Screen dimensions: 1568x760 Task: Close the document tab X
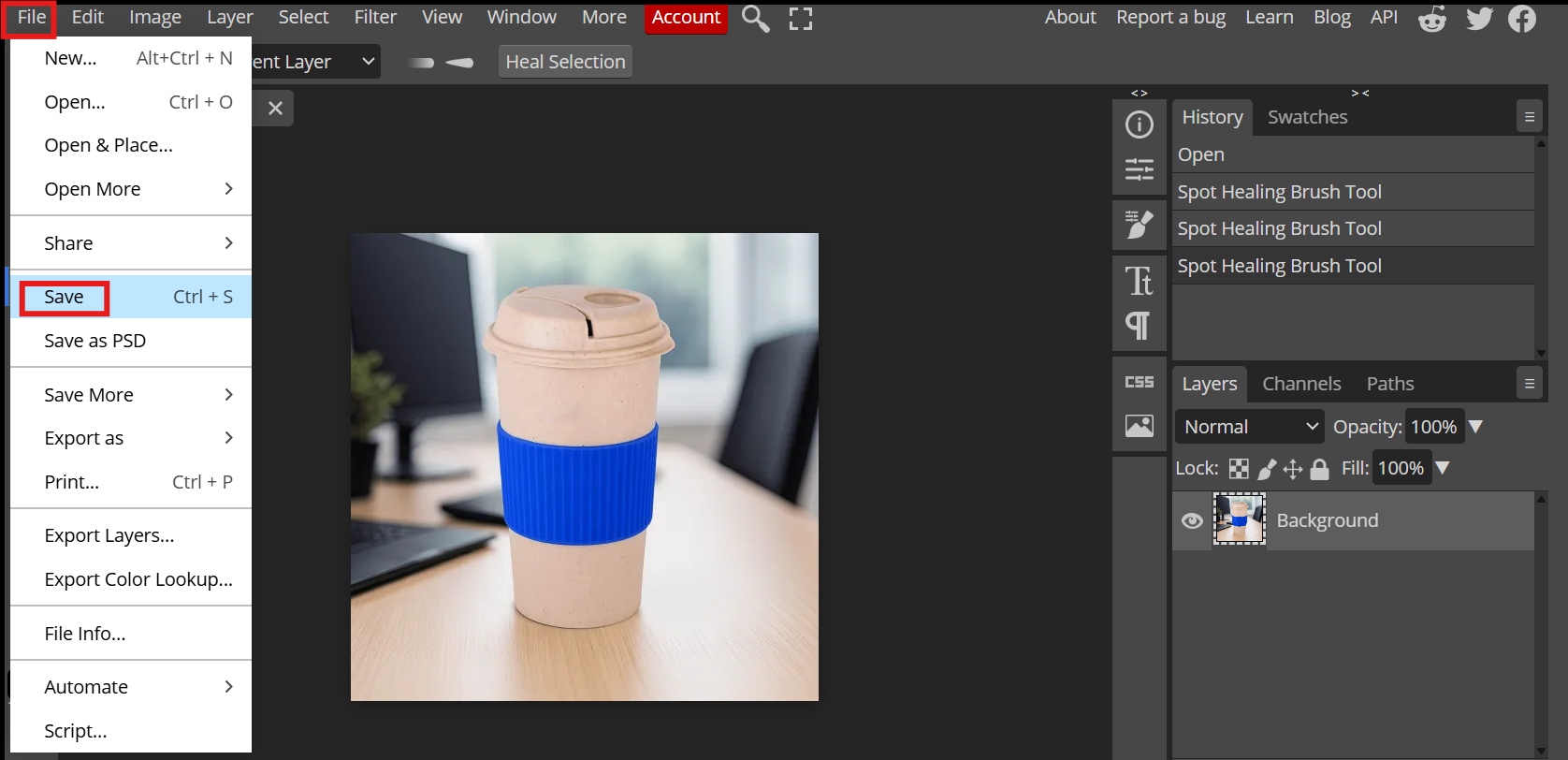pyautogui.click(x=275, y=109)
